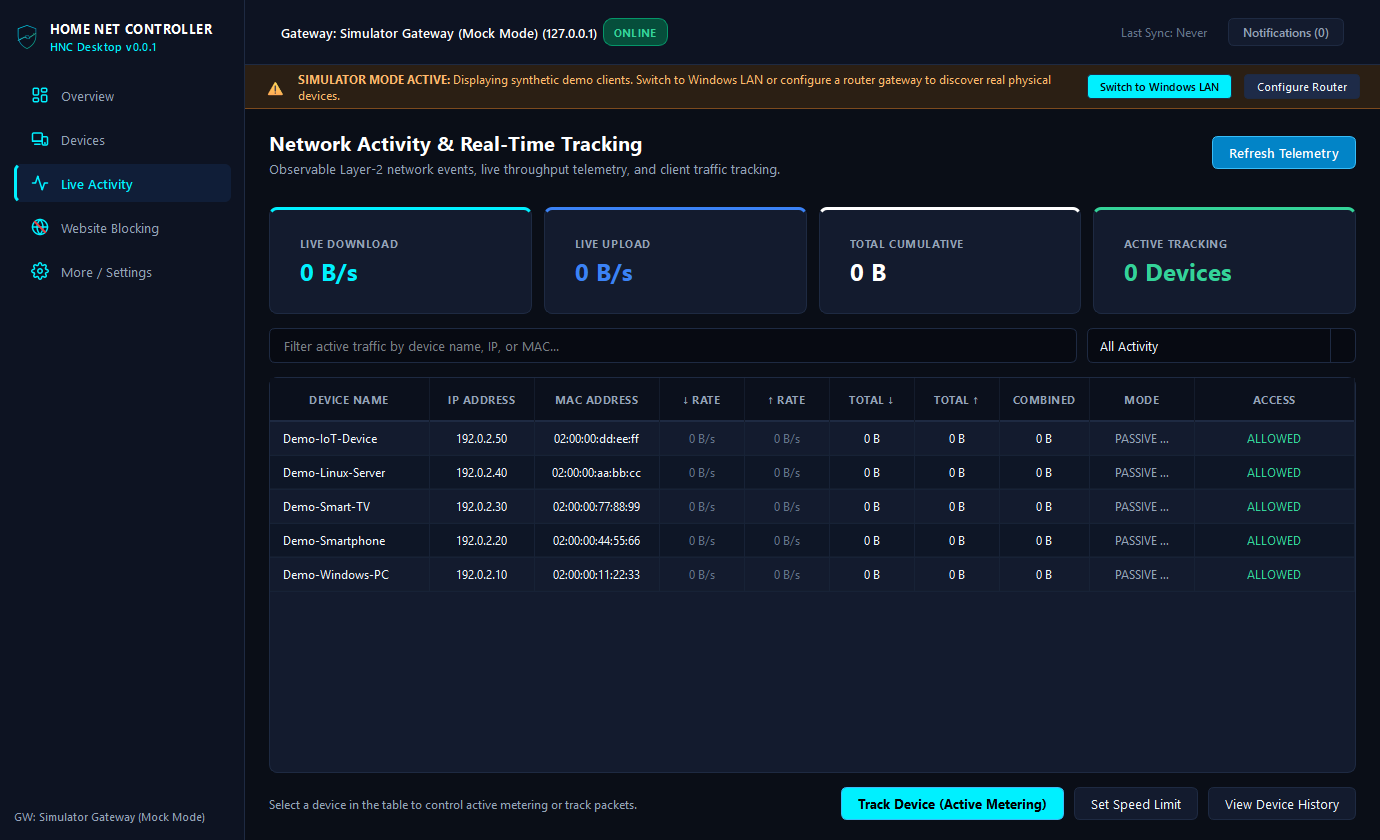The height and width of the screenshot is (840, 1380).
Task: Click the Overview grid icon in sidebar
Action: point(40,96)
